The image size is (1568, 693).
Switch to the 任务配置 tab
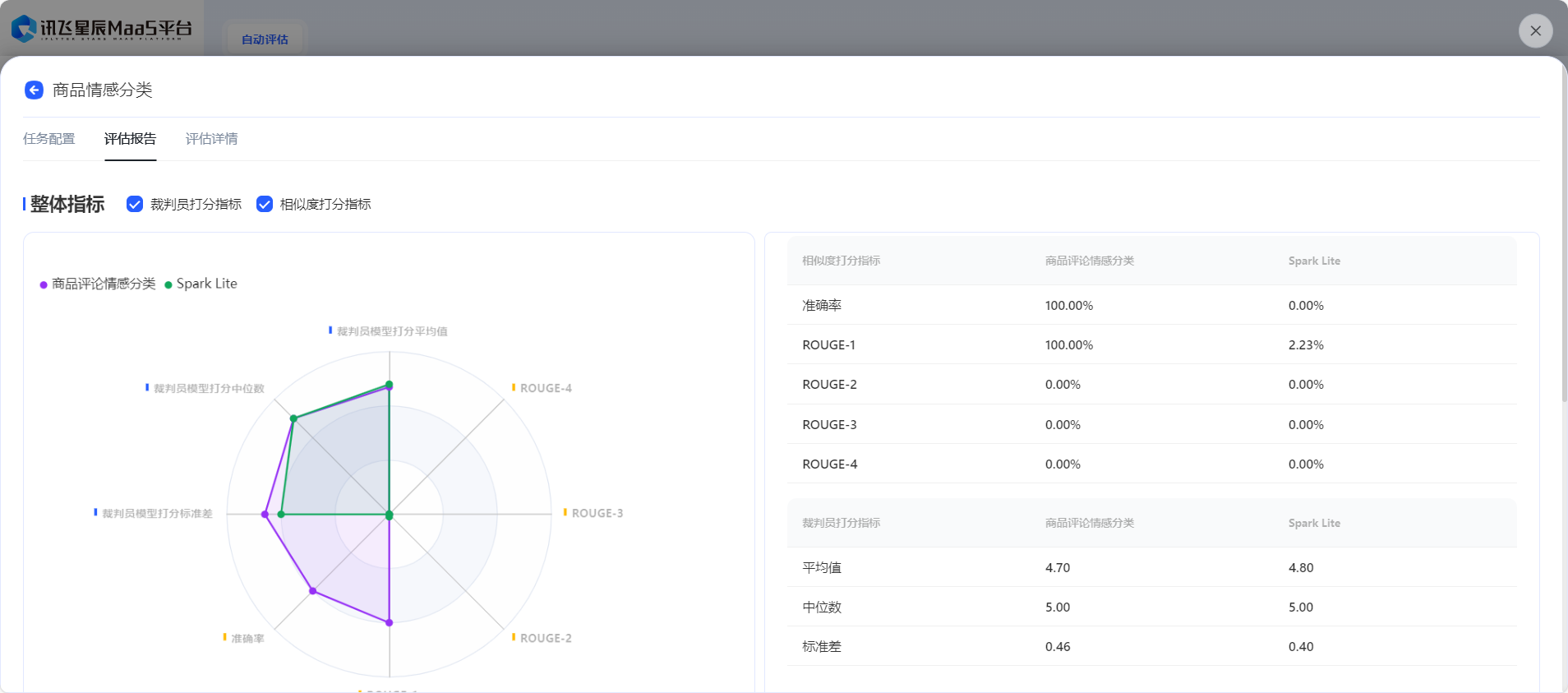tap(49, 139)
